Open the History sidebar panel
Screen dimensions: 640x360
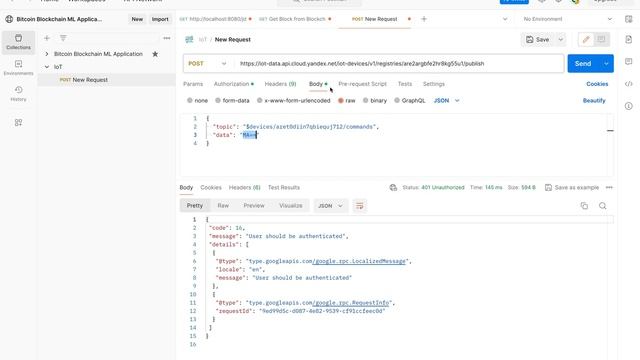click(x=18, y=94)
